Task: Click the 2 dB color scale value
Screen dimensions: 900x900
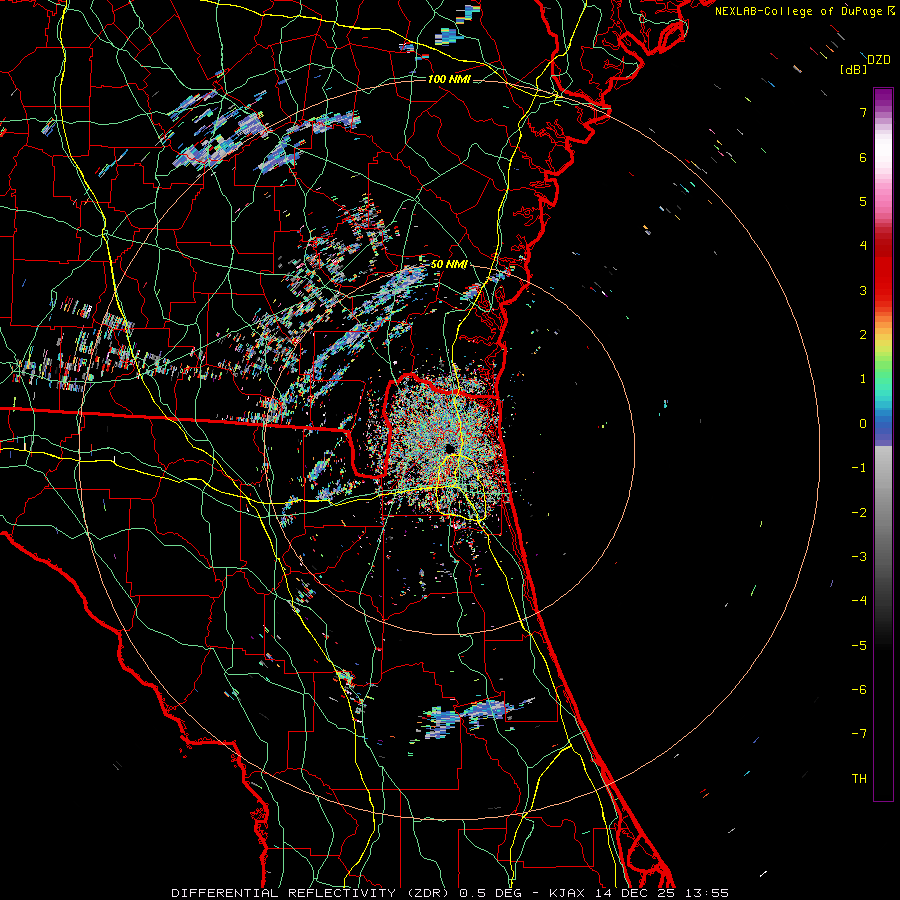Action: coord(863,335)
